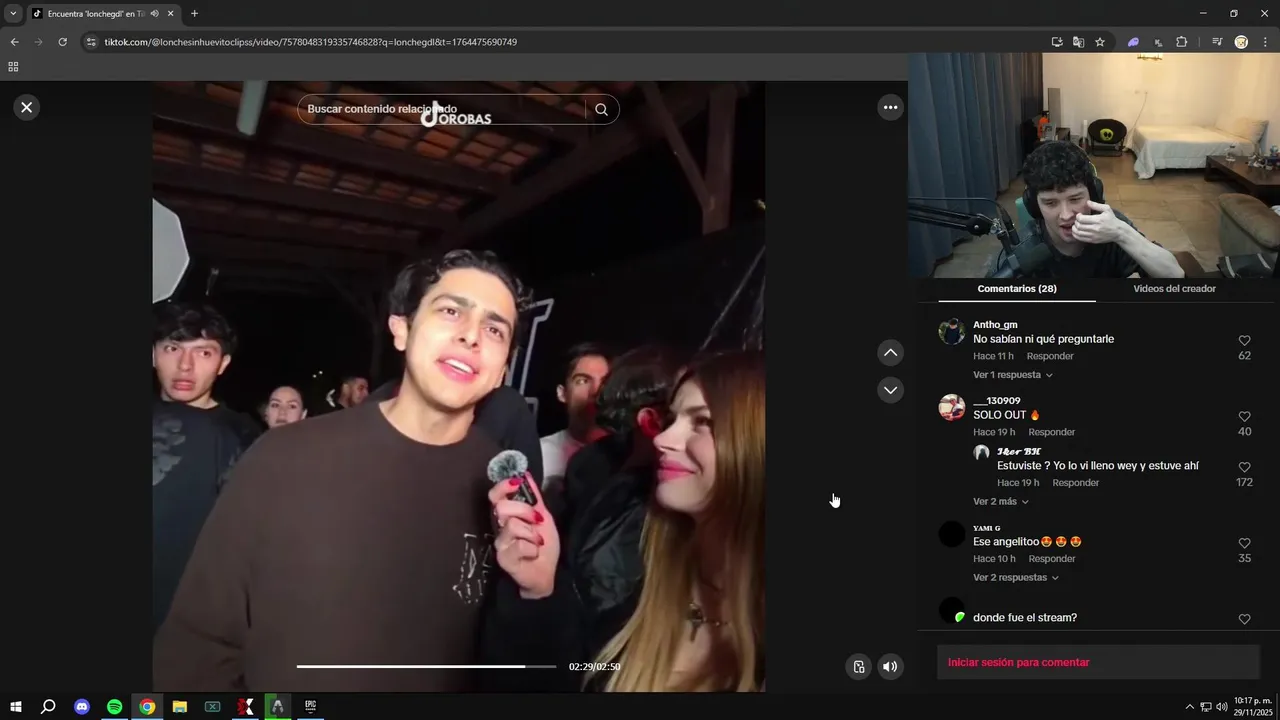
Task: Click the purple ghost extension icon
Action: [x=1133, y=42]
